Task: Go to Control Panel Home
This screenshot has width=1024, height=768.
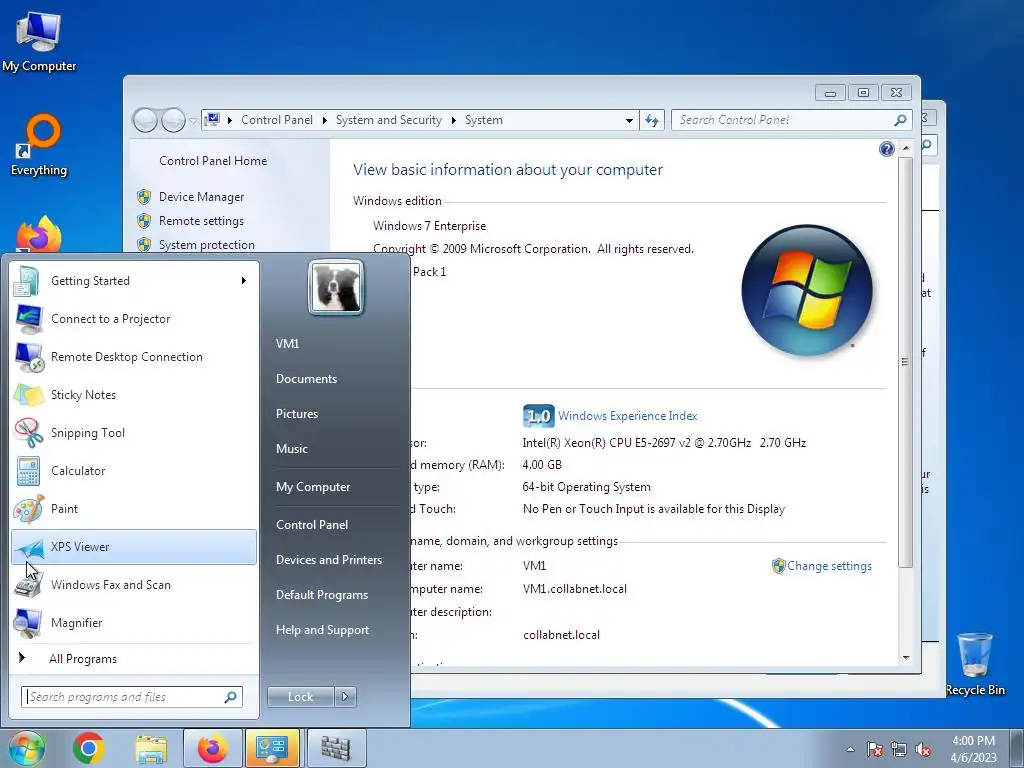Action: (x=213, y=161)
